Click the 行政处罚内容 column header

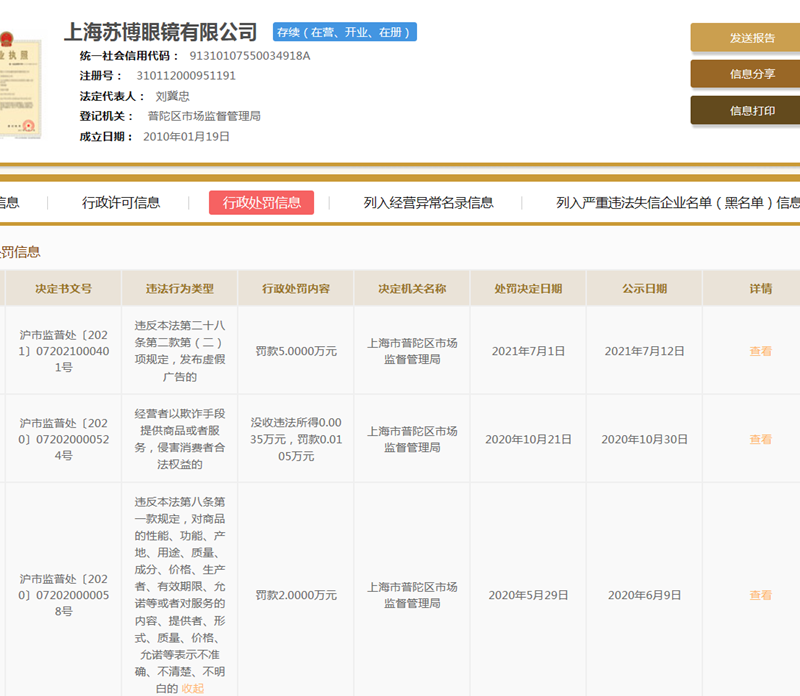296,289
